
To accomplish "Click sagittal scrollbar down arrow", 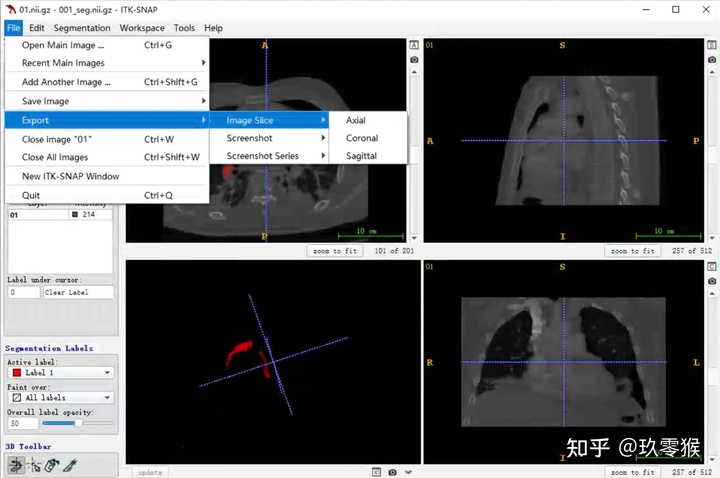I will (711, 238).
